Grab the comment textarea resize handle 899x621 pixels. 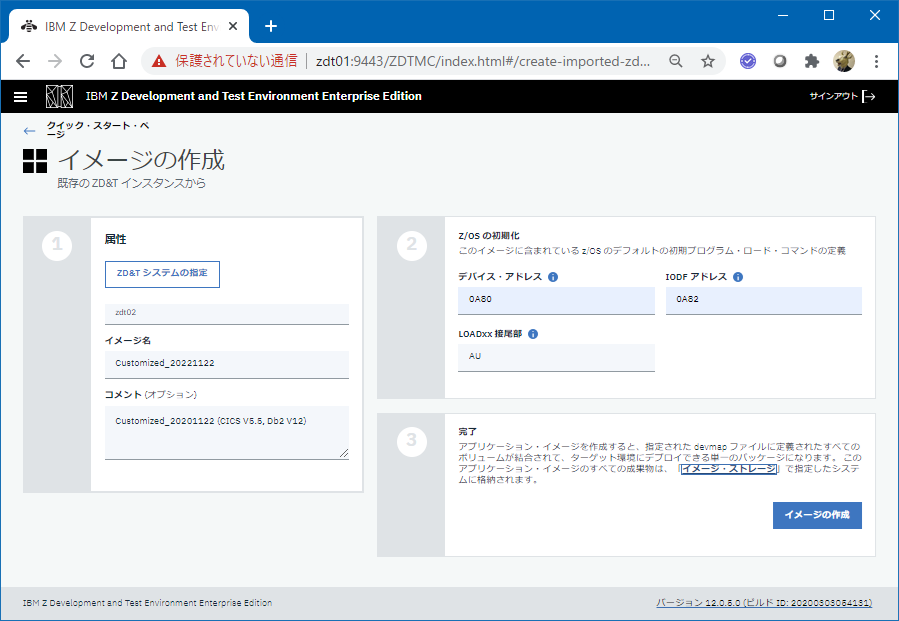[x=343, y=453]
